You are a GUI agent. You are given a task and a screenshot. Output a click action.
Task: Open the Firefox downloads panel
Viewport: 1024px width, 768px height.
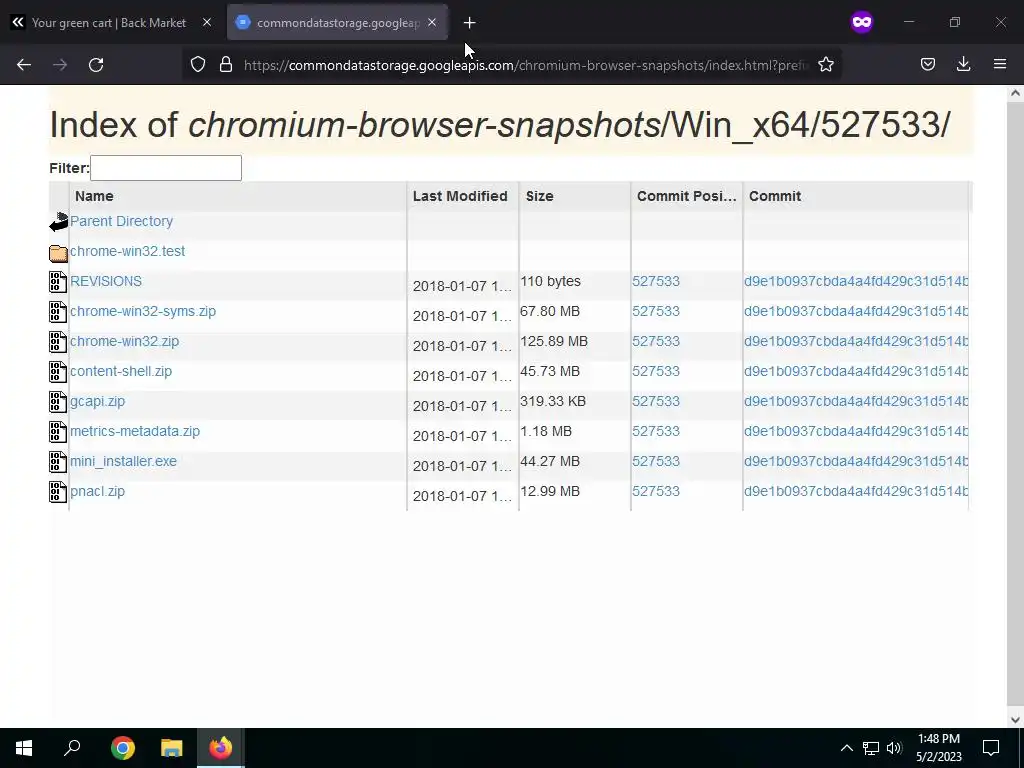coord(963,64)
